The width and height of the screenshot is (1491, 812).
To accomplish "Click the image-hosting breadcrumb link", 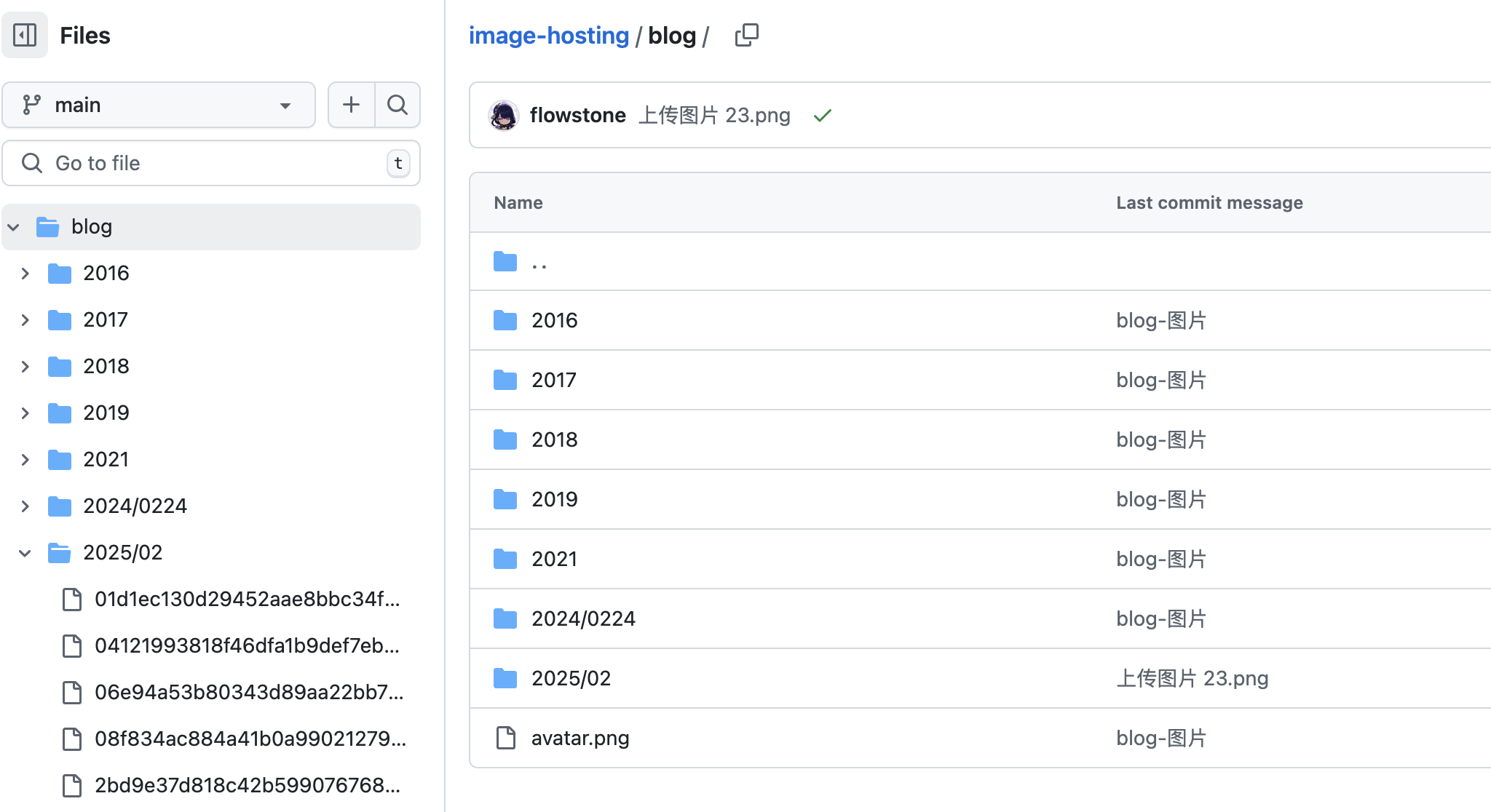I will (549, 36).
